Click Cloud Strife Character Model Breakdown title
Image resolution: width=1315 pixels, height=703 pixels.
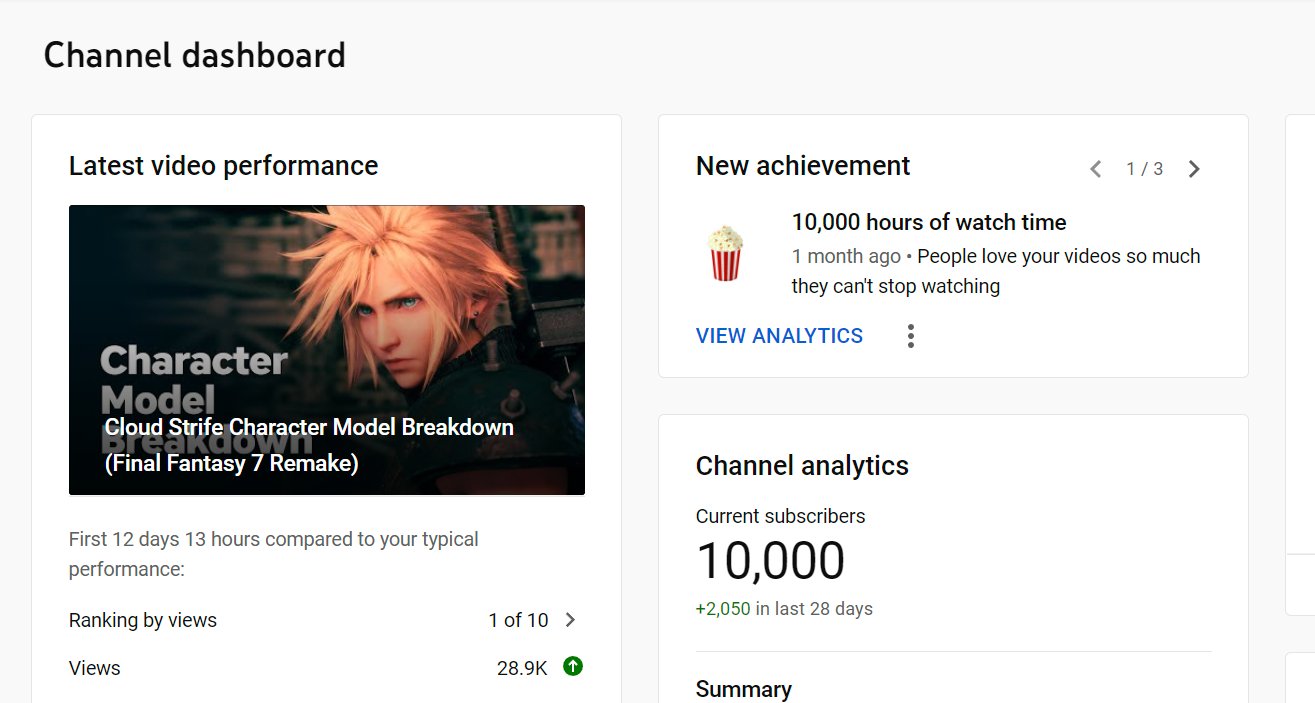tap(309, 445)
